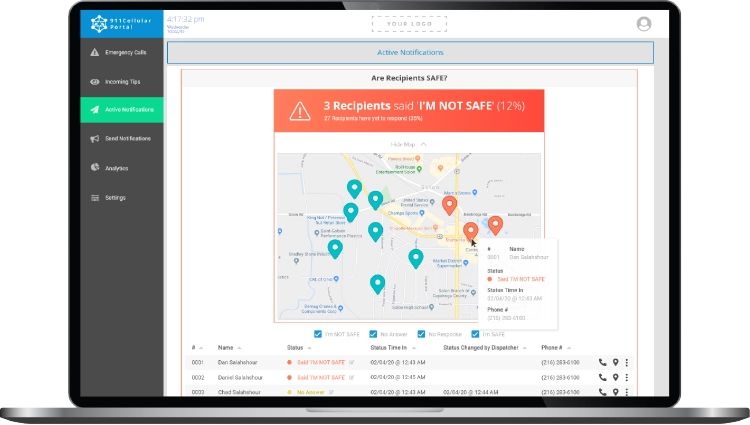This screenshot has height=425, width=750.
Task: Sort by Status Changed by Dispatcher arrow
Action: (525, 348)
